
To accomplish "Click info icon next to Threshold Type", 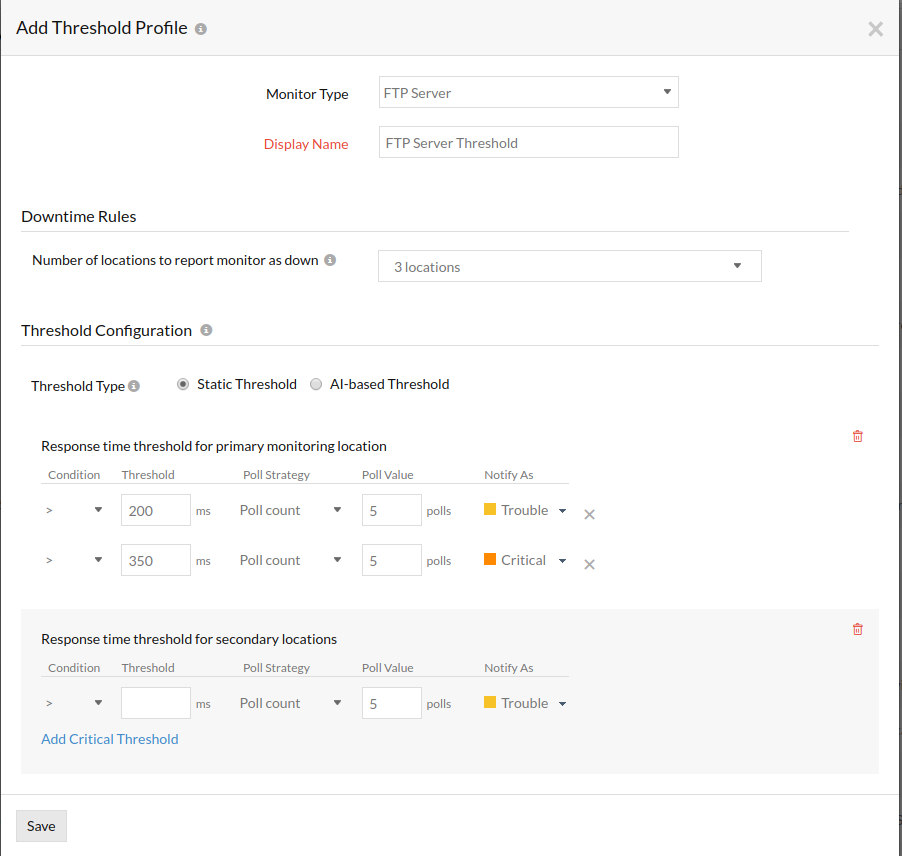I will click(x=134, y=386).
